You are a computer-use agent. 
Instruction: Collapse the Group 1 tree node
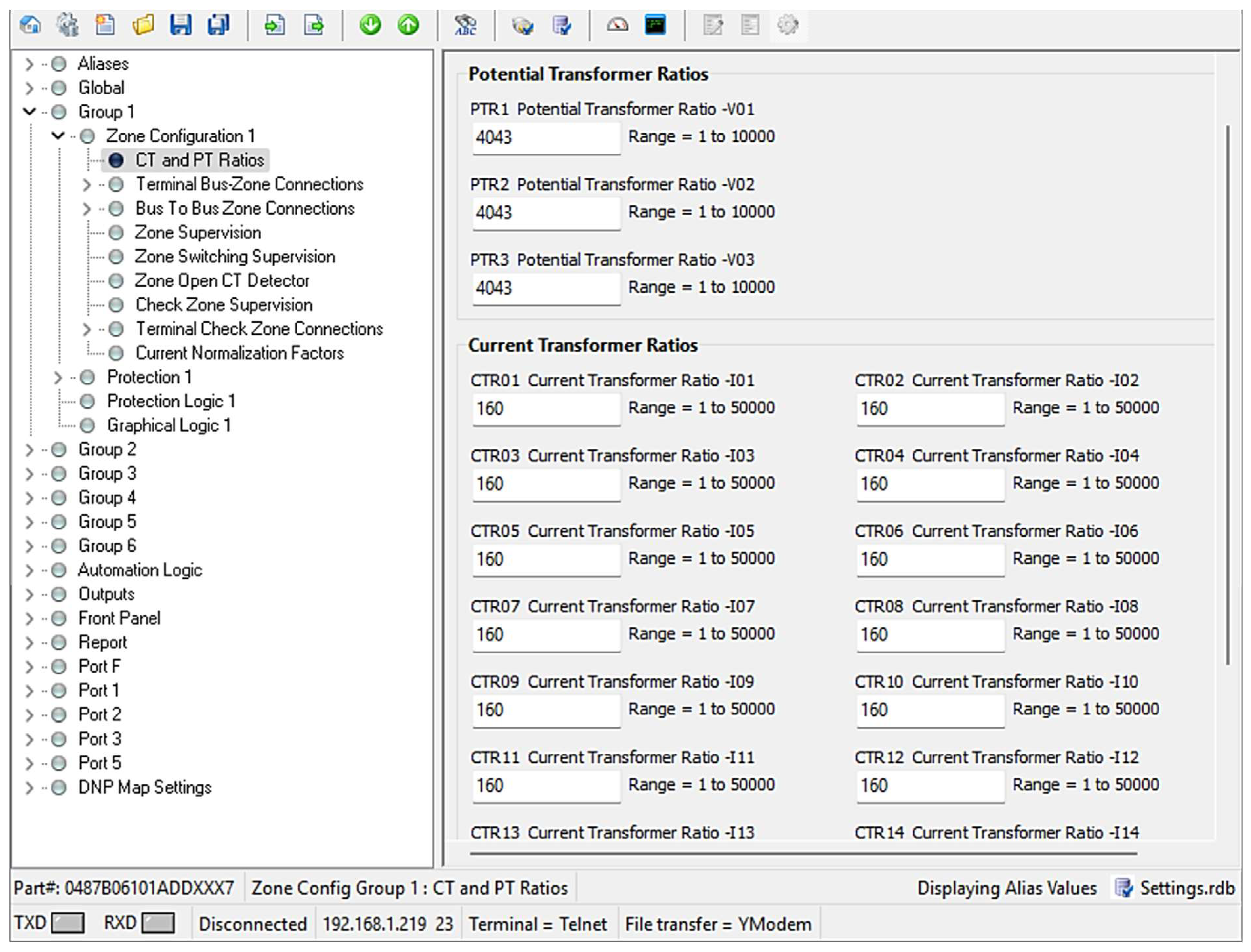tap(30, 112)
